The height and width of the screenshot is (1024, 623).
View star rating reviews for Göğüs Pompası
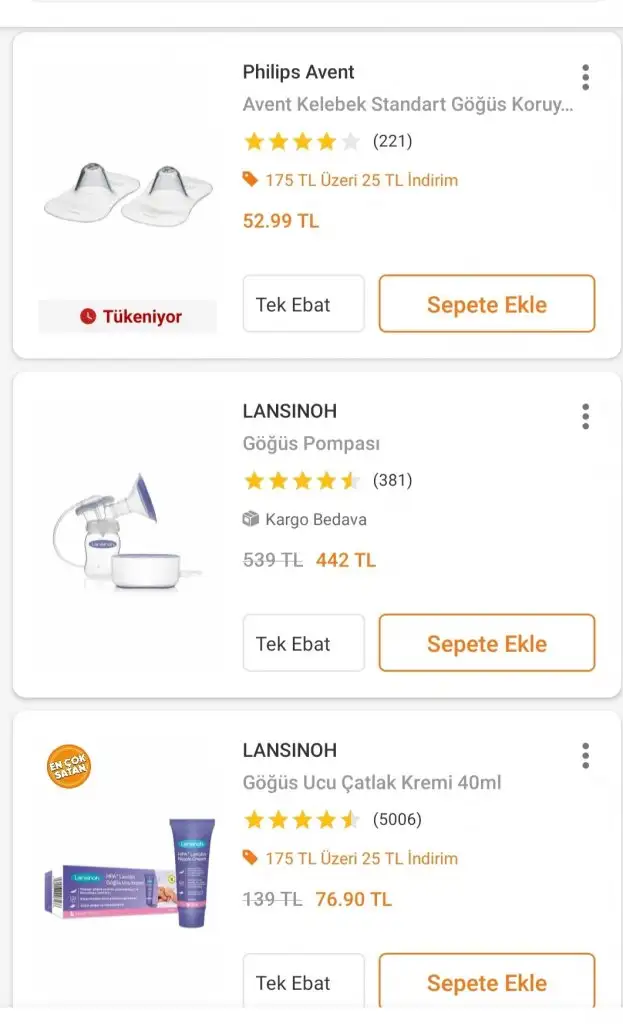point(301,481)
